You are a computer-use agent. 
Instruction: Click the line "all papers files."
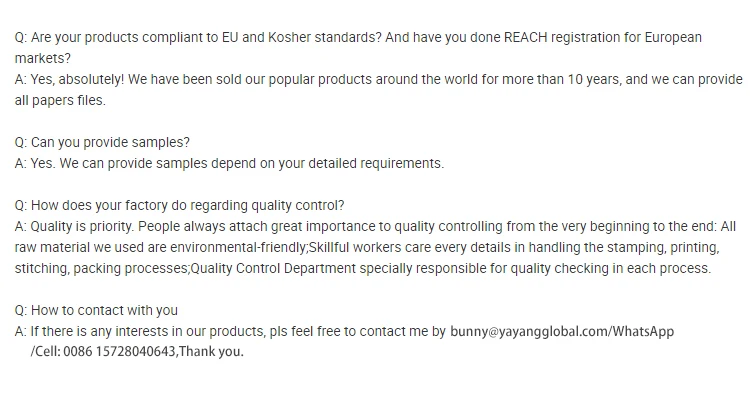pos(60,100)
